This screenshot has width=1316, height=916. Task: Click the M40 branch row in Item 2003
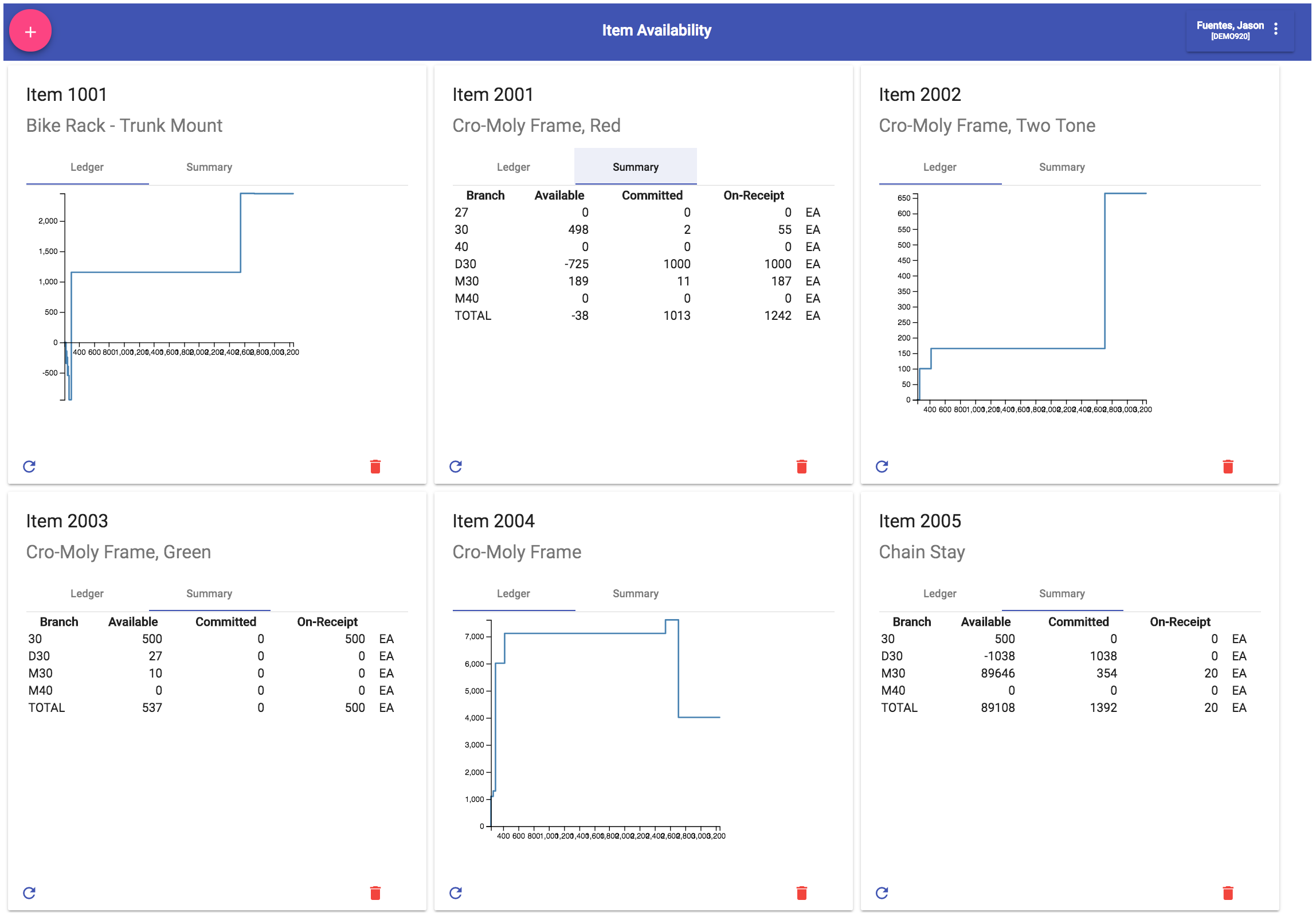pos(211,691)
